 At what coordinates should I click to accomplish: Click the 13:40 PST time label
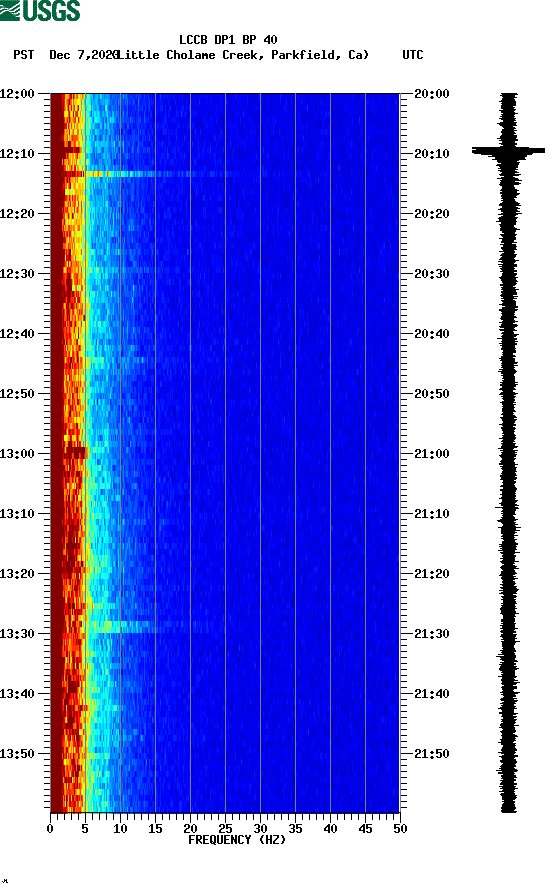coord(17,694)
